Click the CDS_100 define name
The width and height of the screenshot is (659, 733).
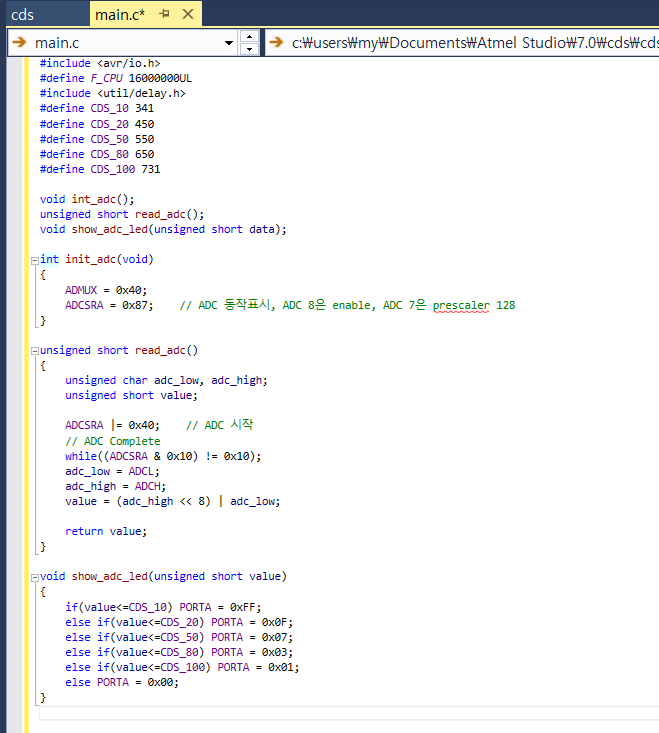click(113, 169)
